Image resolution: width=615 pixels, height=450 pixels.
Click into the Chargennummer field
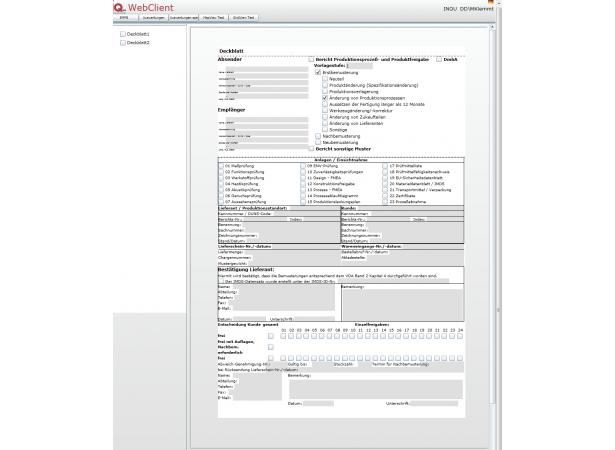(x=296, y=258)
